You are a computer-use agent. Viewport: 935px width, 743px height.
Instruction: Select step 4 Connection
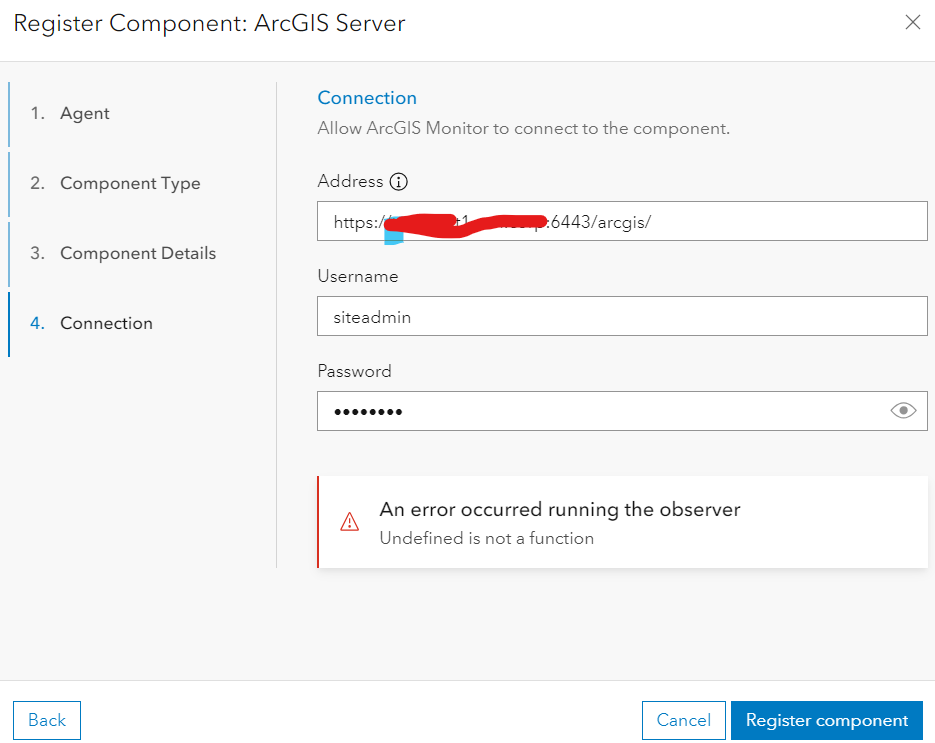[91, 323]
